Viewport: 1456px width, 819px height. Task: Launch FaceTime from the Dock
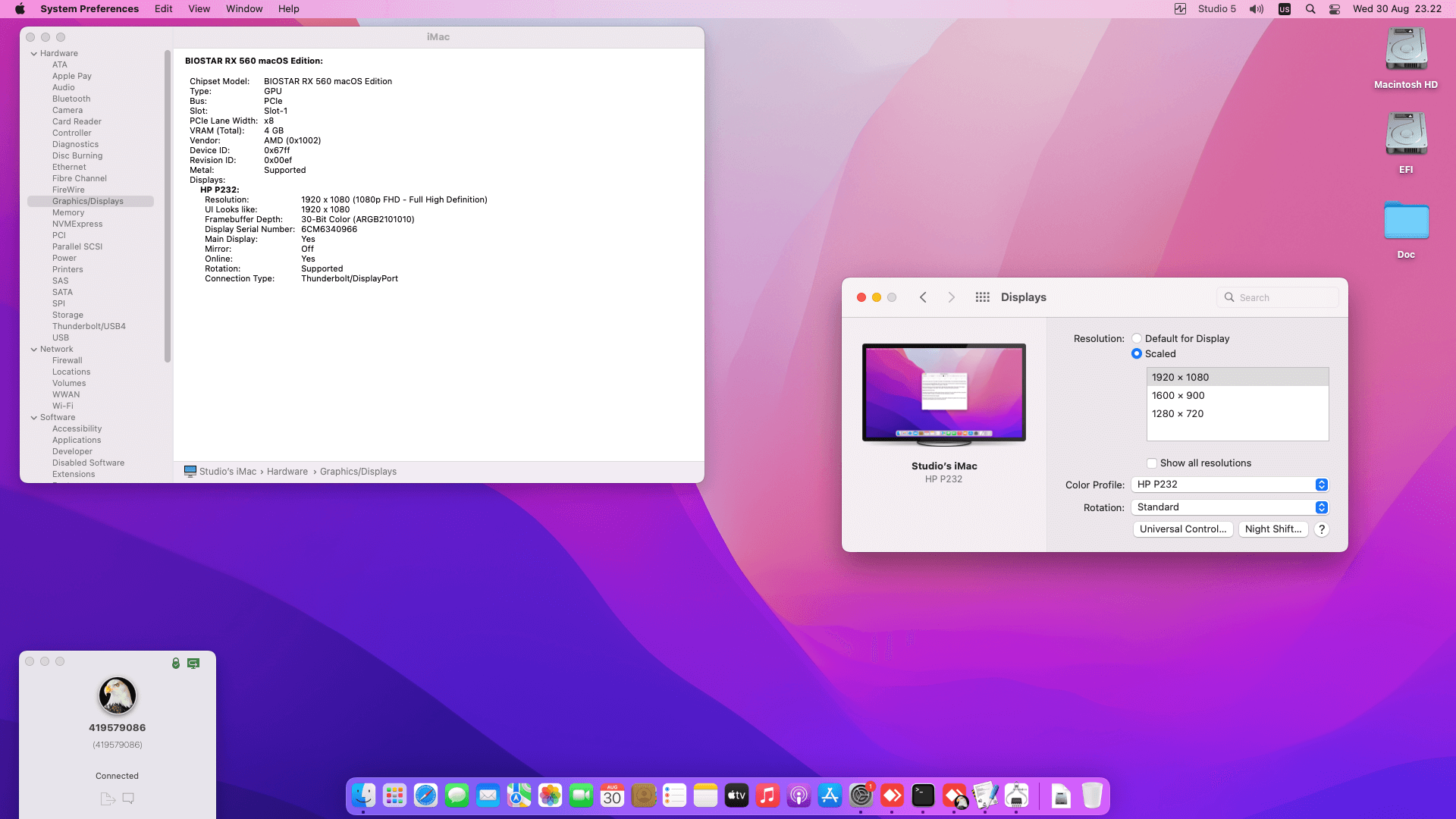581,795
